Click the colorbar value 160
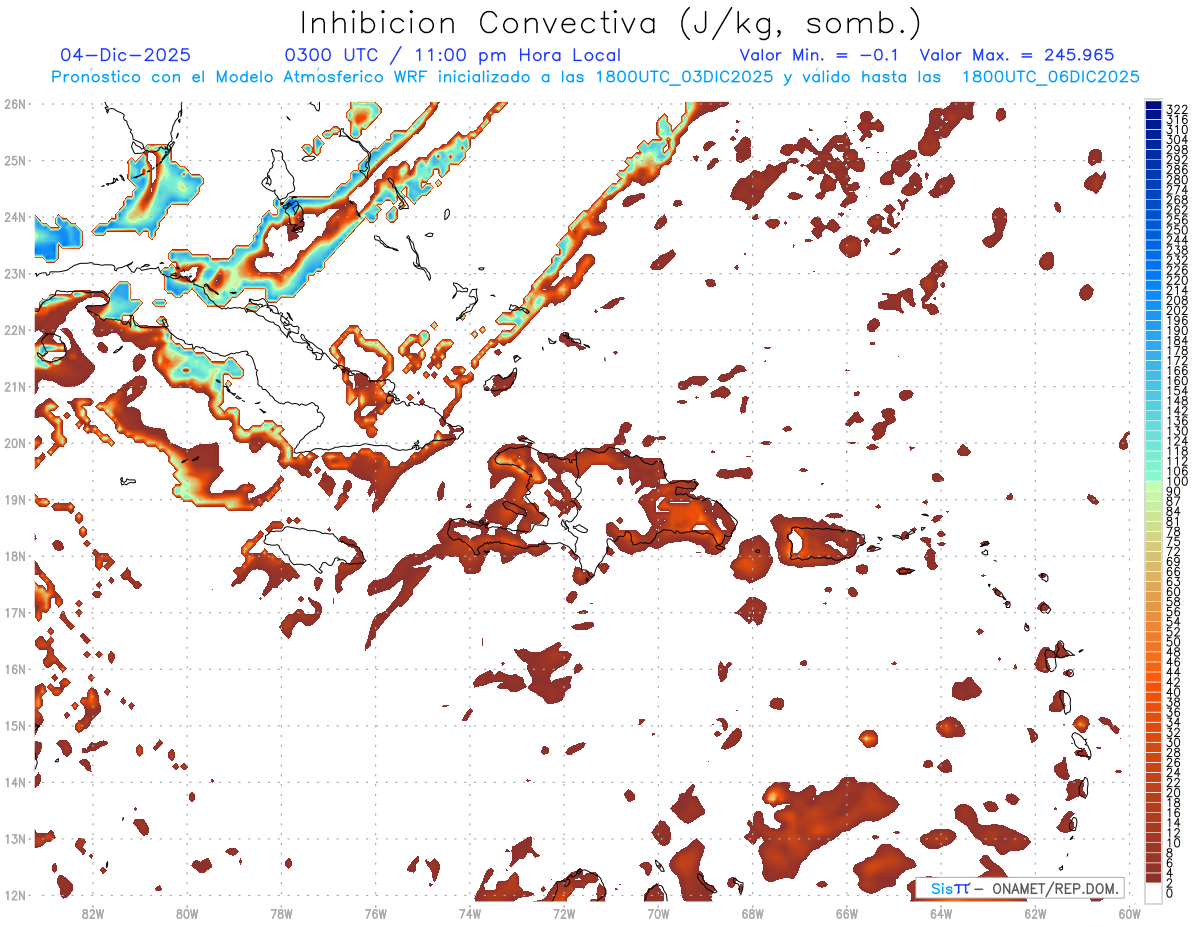Viewport: 1200px width, 927px height. pos(1177,380)
